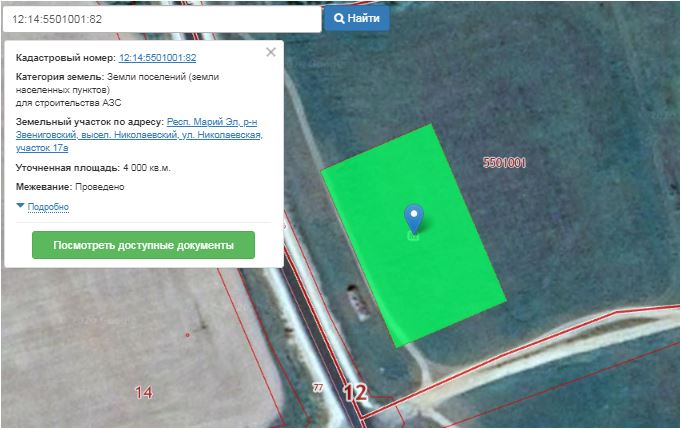Screen dimensions: 681x429
Task: Click the magnifier icon in Найти button
Action: 339,18
